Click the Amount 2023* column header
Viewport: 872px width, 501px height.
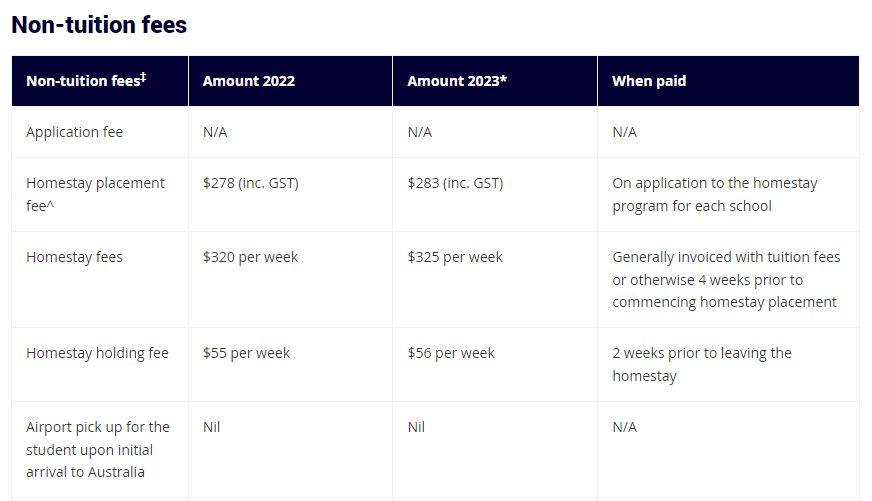(457, 81)
